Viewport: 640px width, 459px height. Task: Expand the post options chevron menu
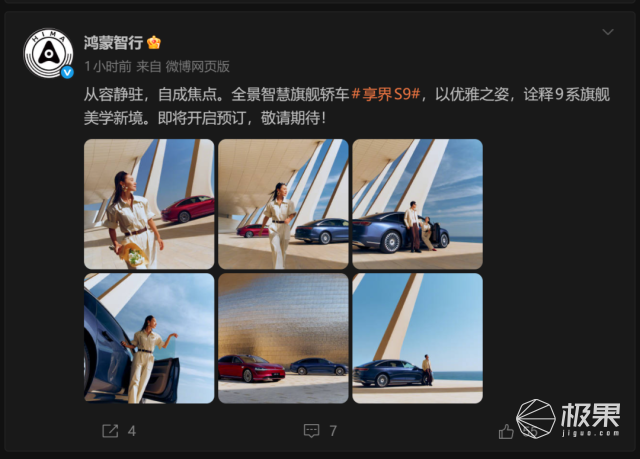(608, 32)
